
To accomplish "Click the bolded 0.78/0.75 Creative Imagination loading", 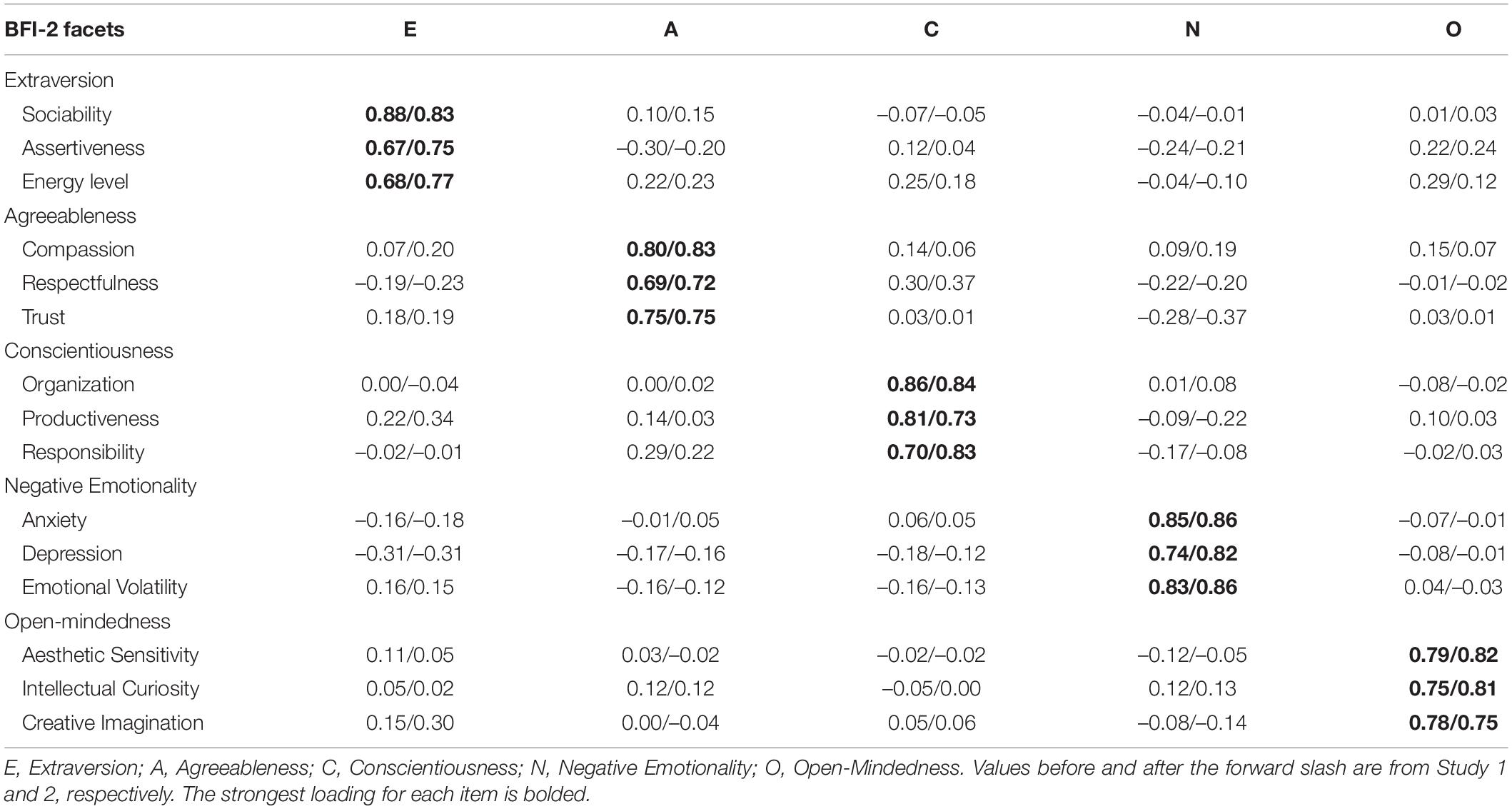I will 1453,723.
